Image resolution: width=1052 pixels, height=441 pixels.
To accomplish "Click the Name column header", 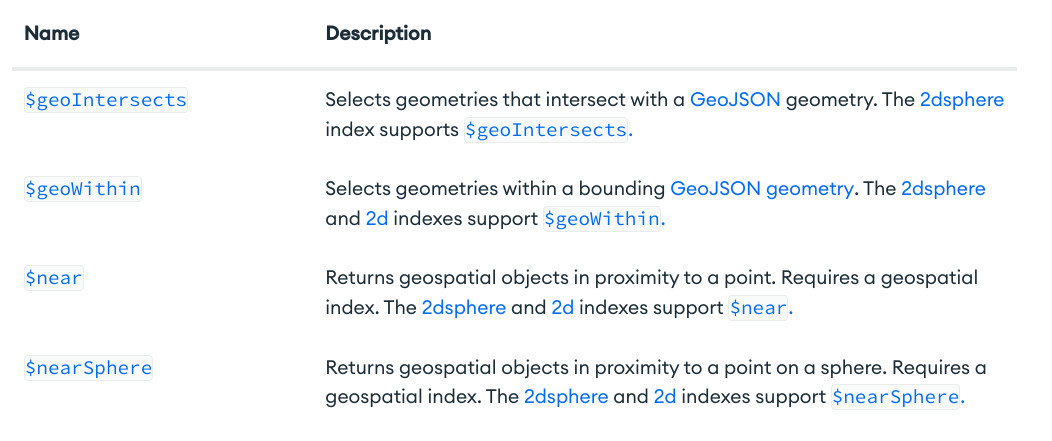I will (52, 33).
